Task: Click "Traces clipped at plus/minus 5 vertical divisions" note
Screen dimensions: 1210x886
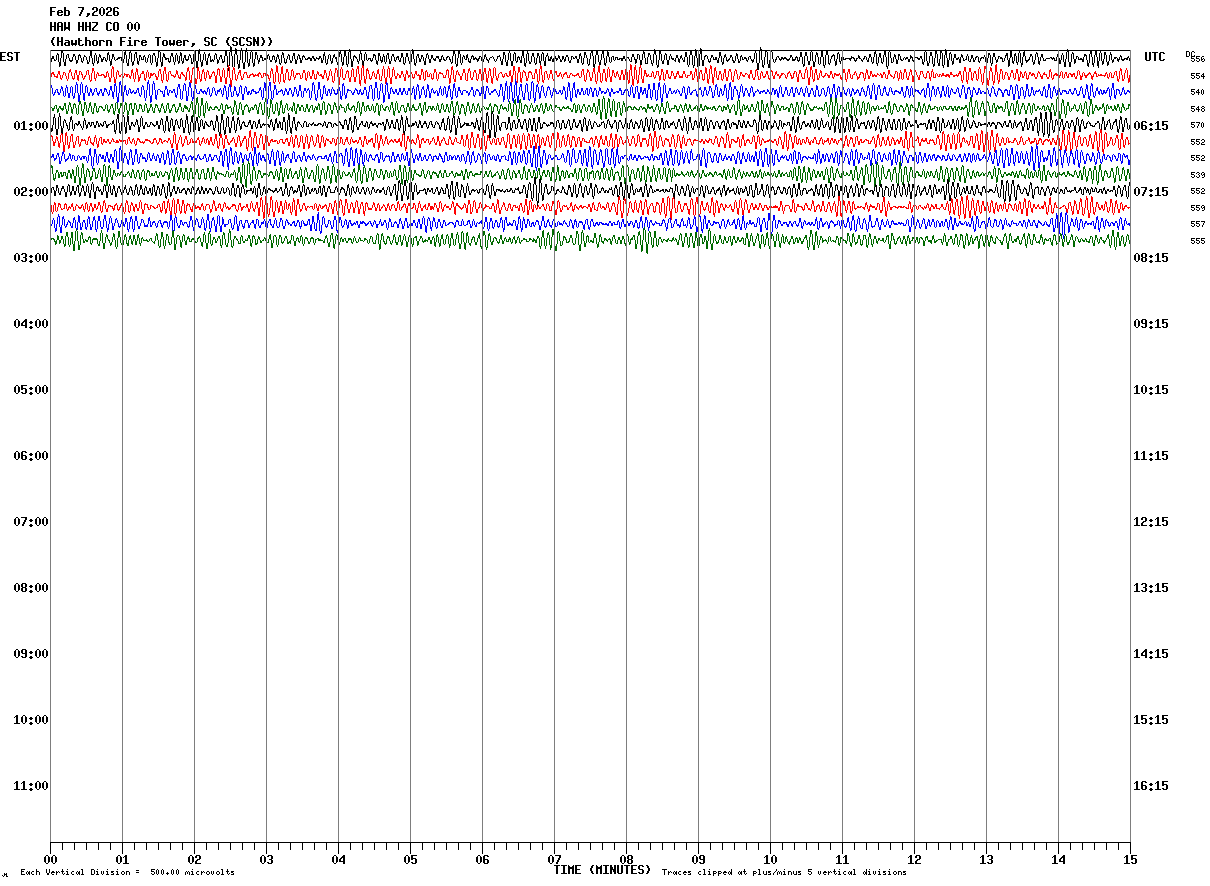Action: 784,873
